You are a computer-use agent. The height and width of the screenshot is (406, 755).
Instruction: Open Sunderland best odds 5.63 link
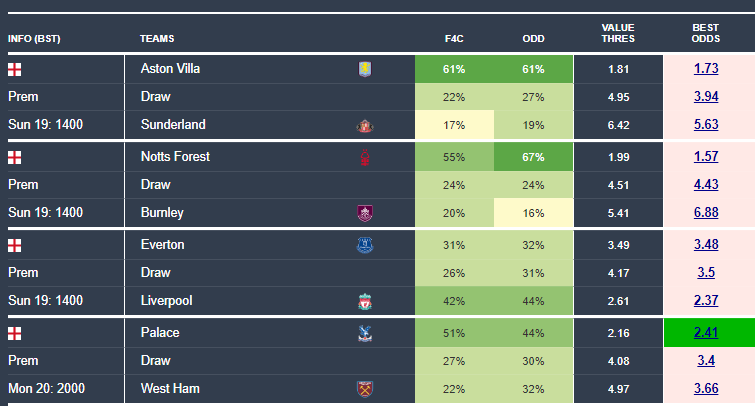pyautogui.click(x=706, y=125)
